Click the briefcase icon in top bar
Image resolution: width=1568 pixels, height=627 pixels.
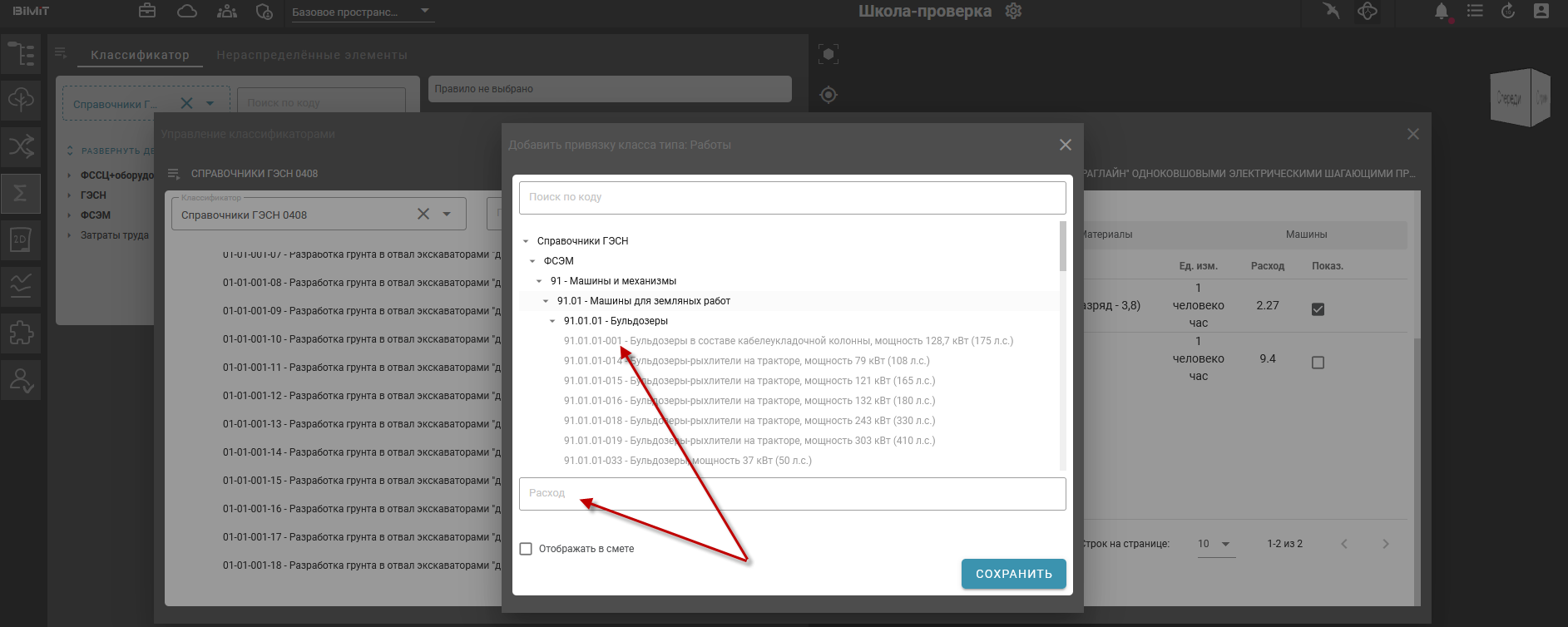point(147,11)
